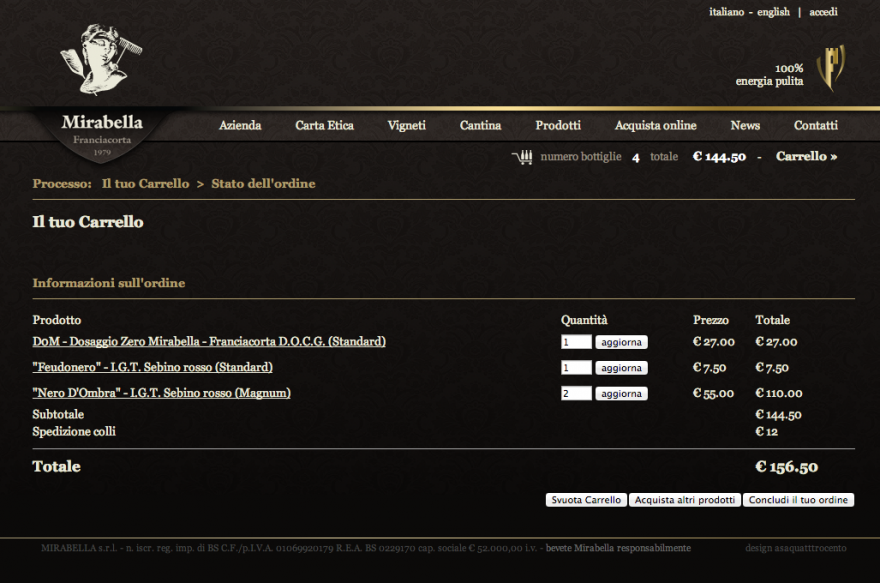This screenshot has height=583, width=880.
Task: Click the Quantità column header
Action: click(584, 320)
